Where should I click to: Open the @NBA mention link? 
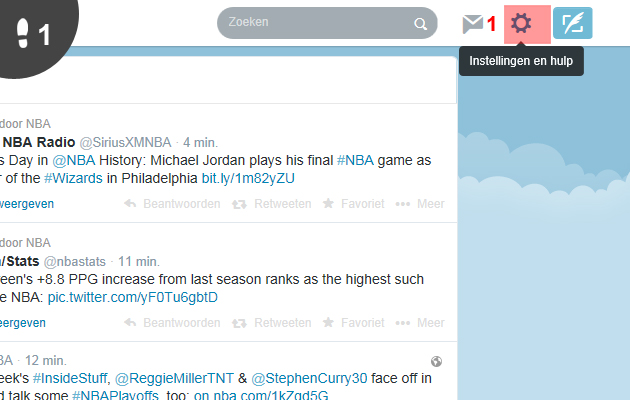[74, 160]
